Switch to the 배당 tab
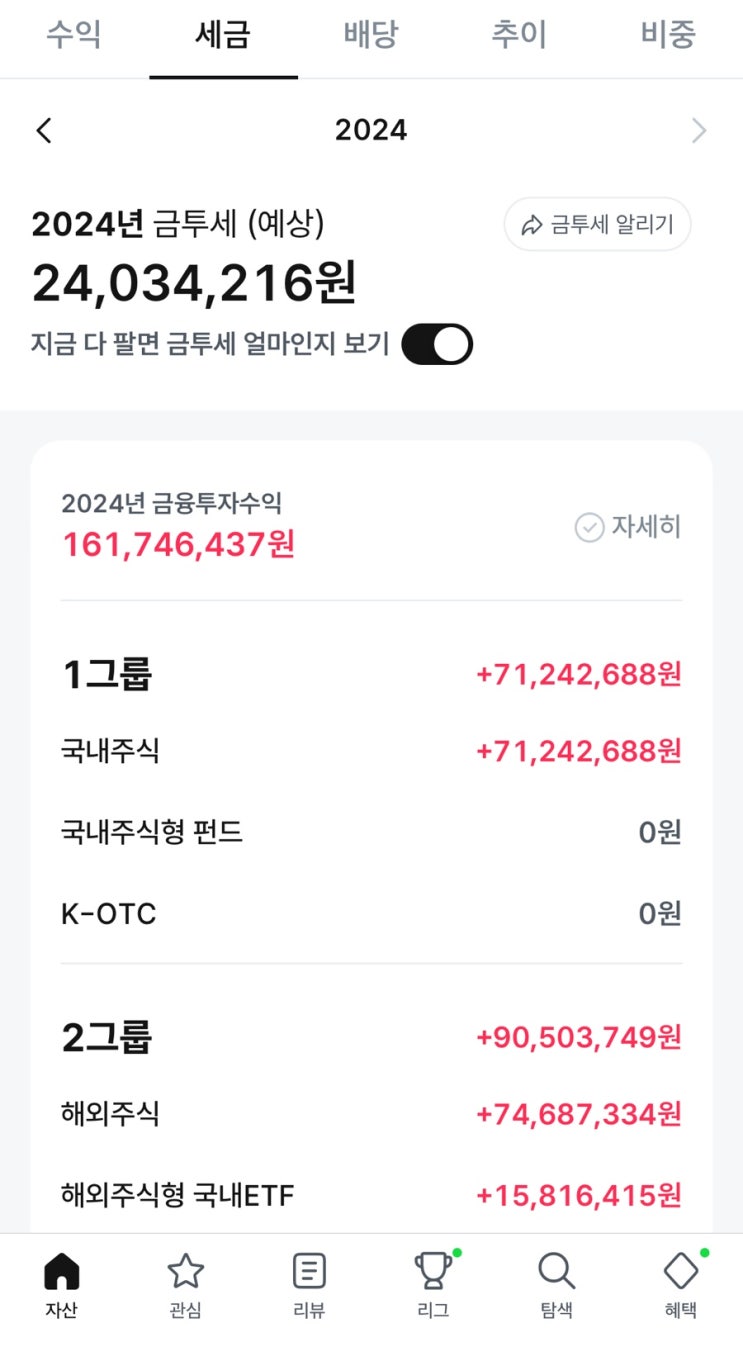Screen dimensions: 743x1361 [371, 35]
